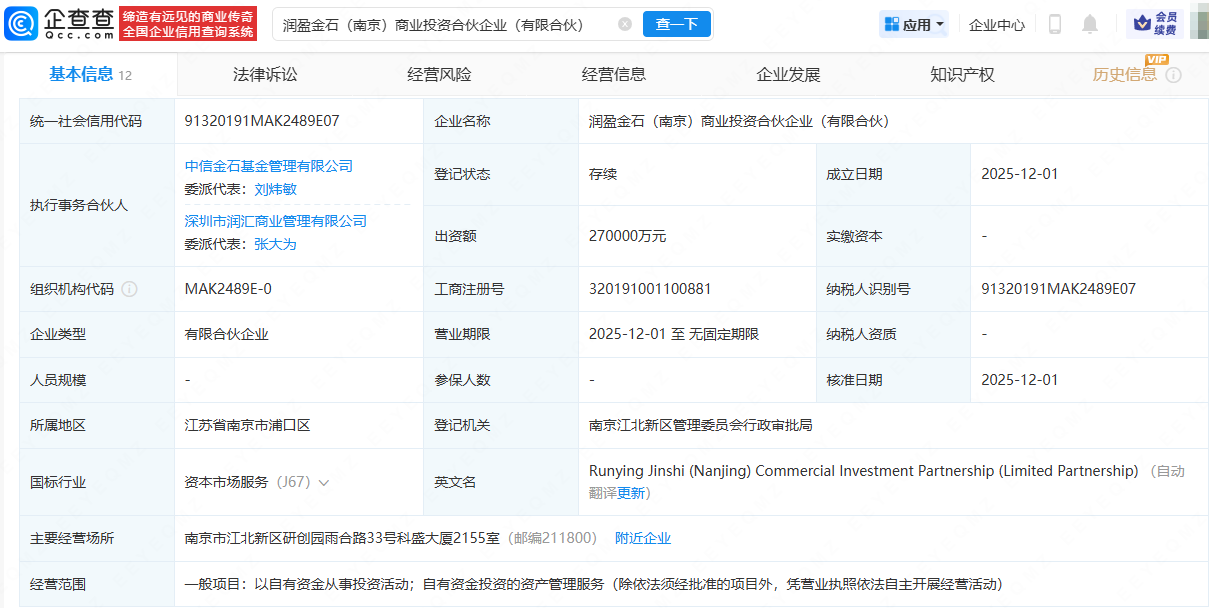Switch to the 经营风险 tab
Screen dimensions: 1209x608
pyautogui.click(x=439, y=75)
